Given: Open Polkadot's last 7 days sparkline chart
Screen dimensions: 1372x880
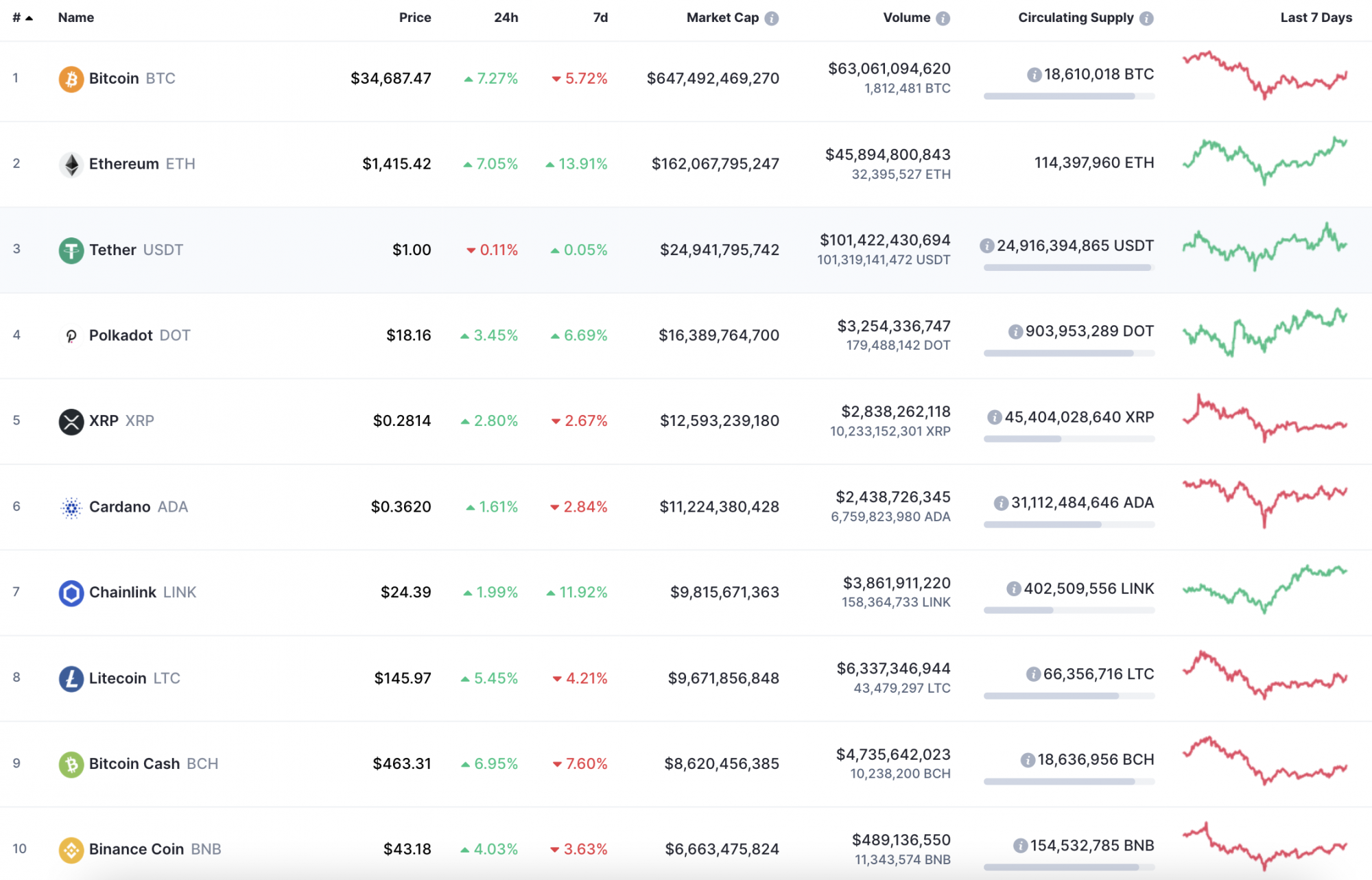Looking at the screenshot, I should click(1265, 333).
